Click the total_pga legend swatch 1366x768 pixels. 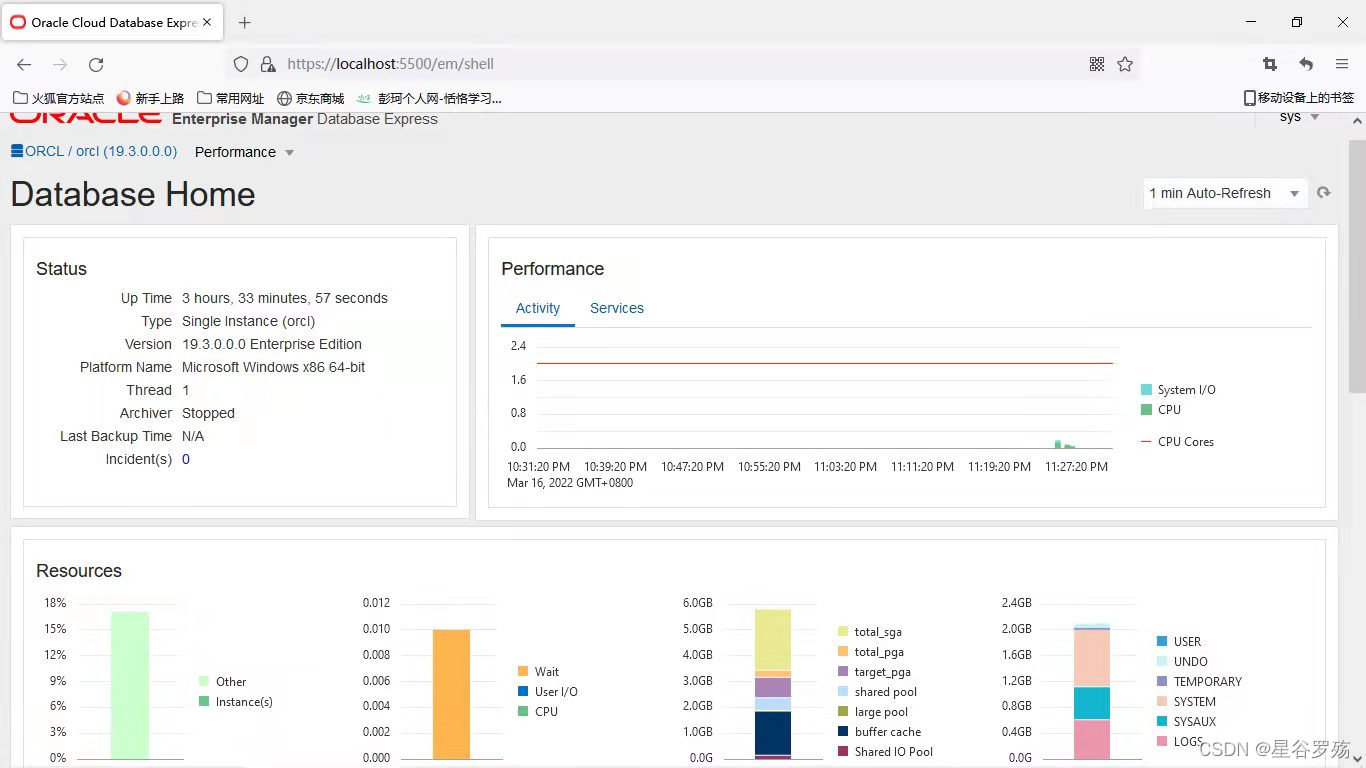(843, 652)
